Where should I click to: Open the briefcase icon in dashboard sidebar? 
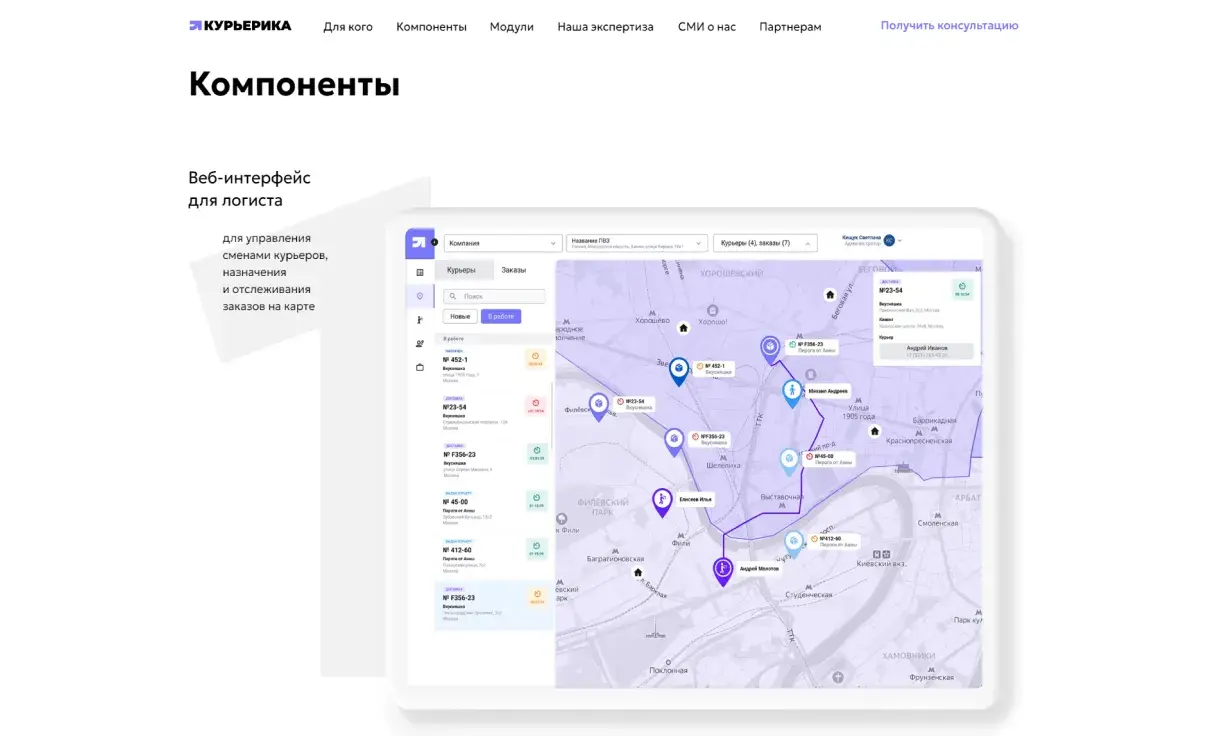click(x=420, y=368)
